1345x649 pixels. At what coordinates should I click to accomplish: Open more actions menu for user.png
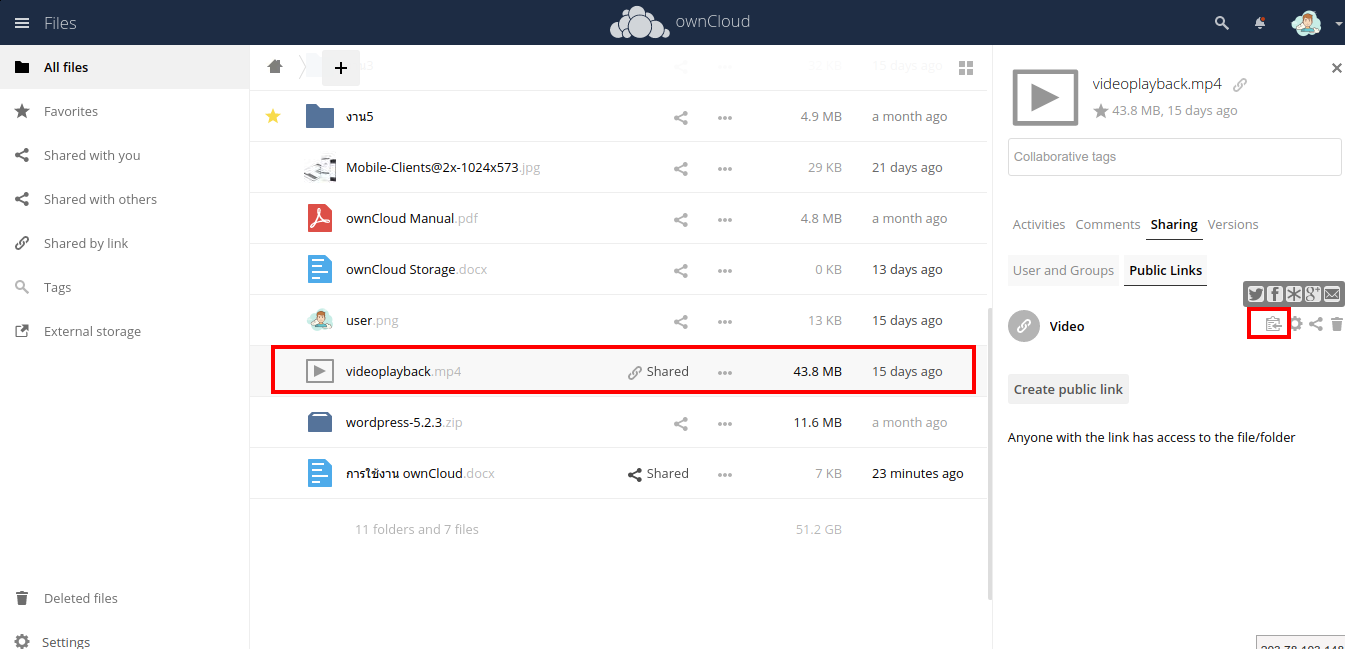click(725, 321)
